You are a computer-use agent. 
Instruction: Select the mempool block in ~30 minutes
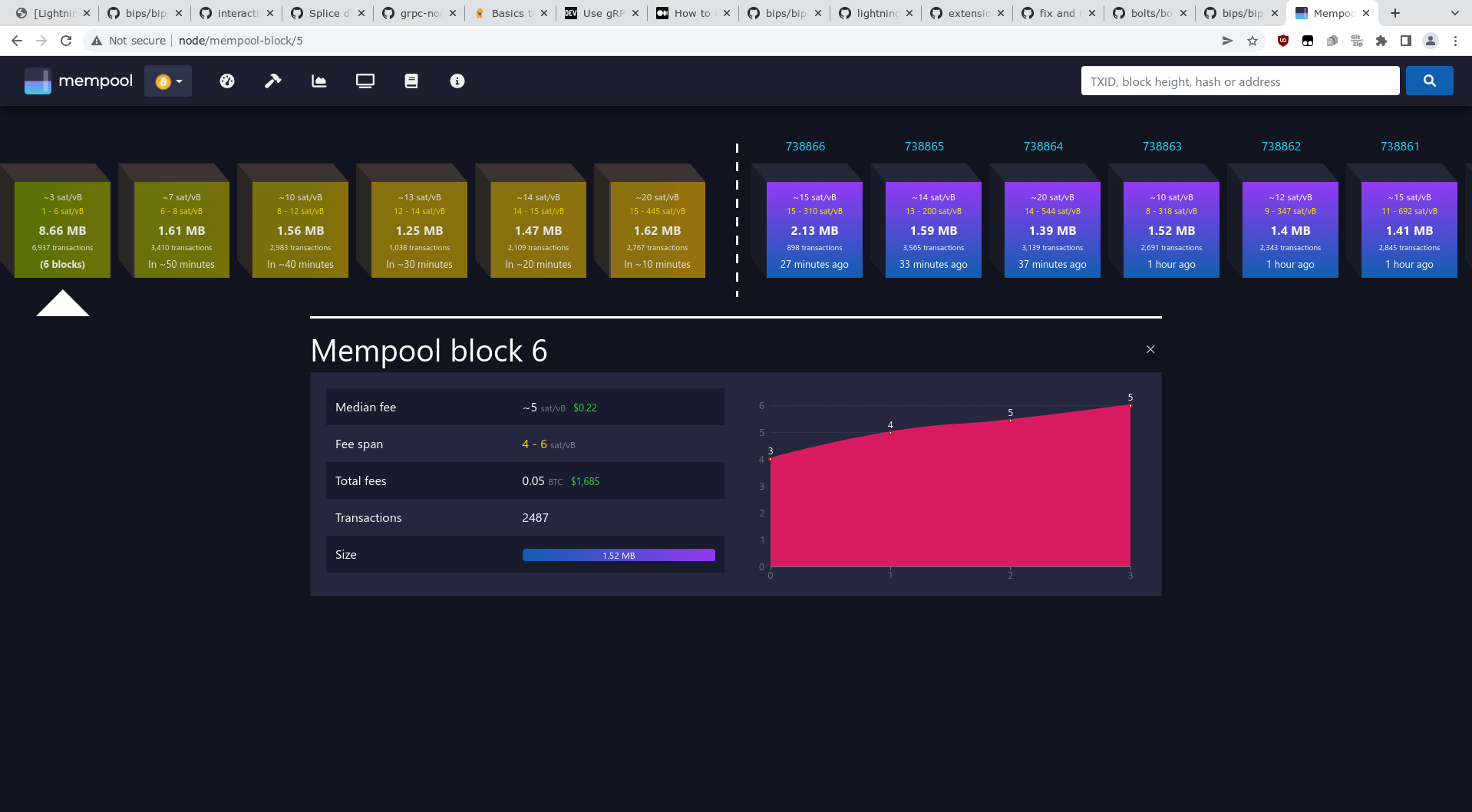419,229
